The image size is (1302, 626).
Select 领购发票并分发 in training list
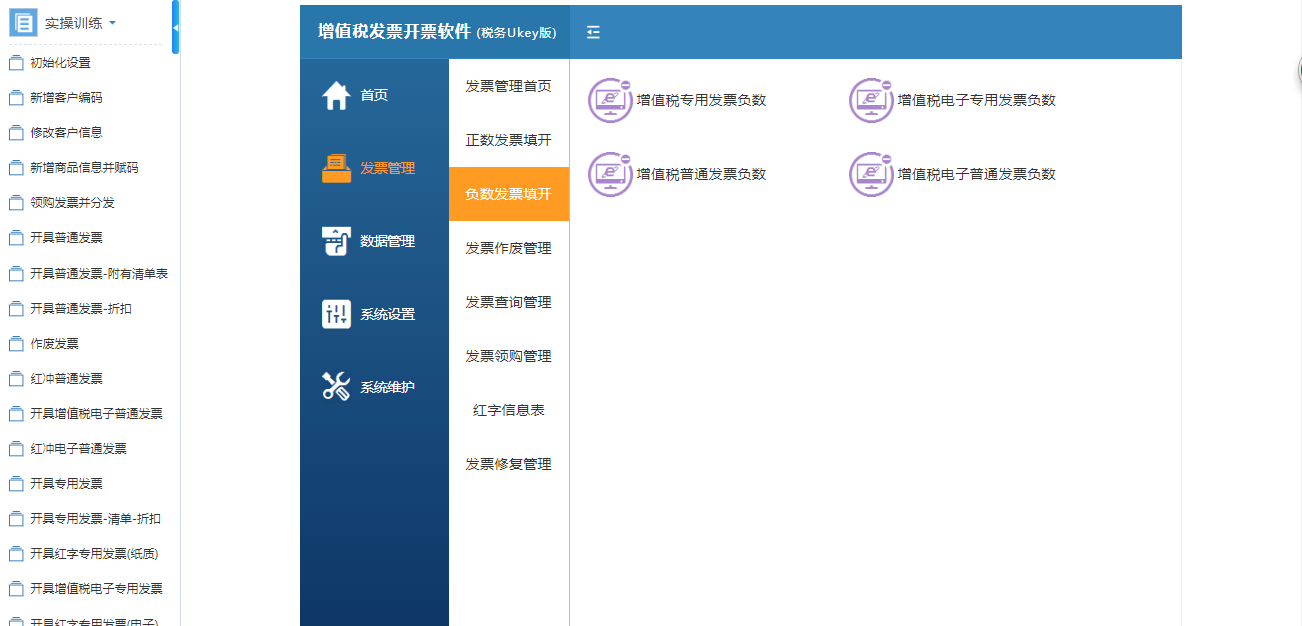tap(72, 203)
